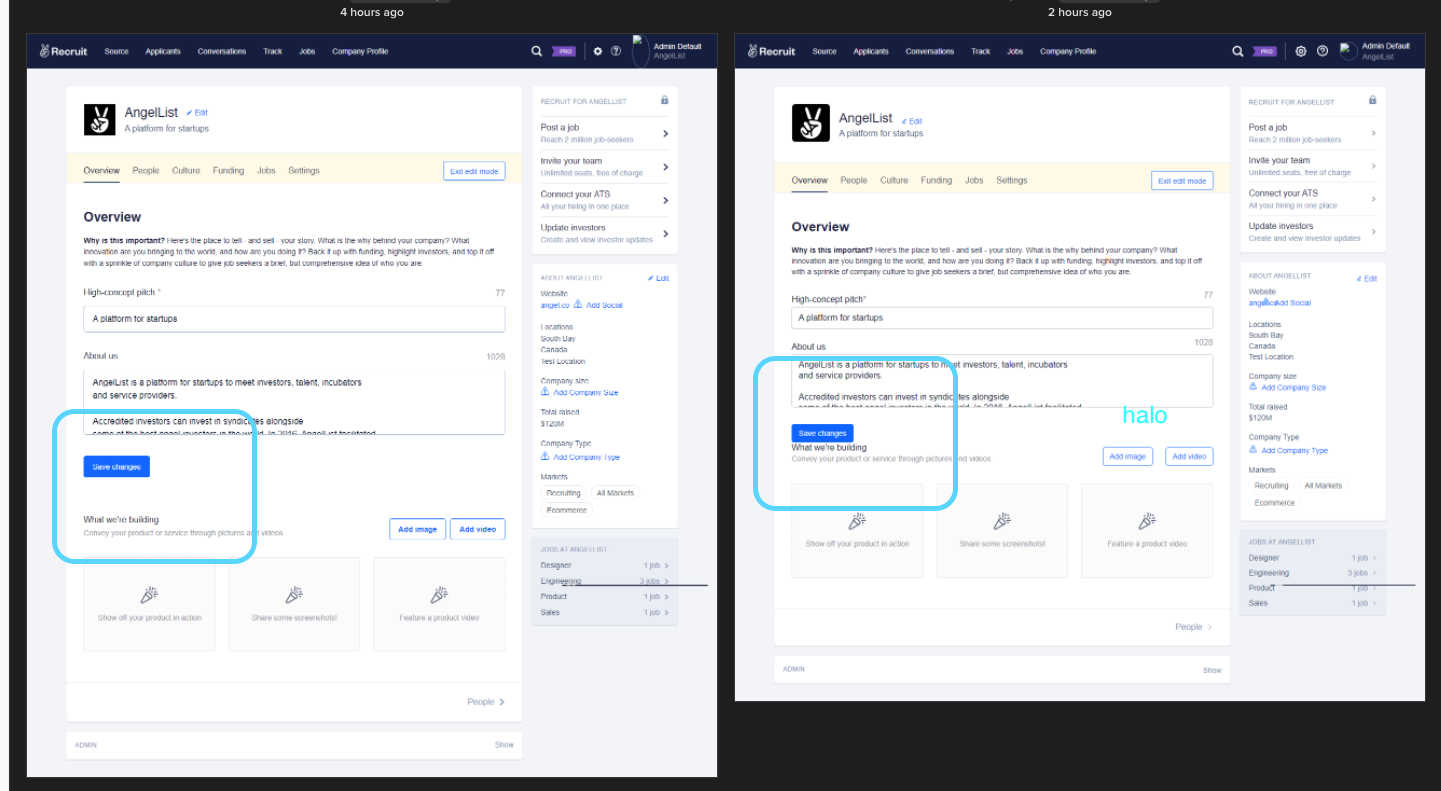Click the lock icon beside Recruit for AngelList, right screenshot
Viewport: 1441px width, 791px height.
1372,100
